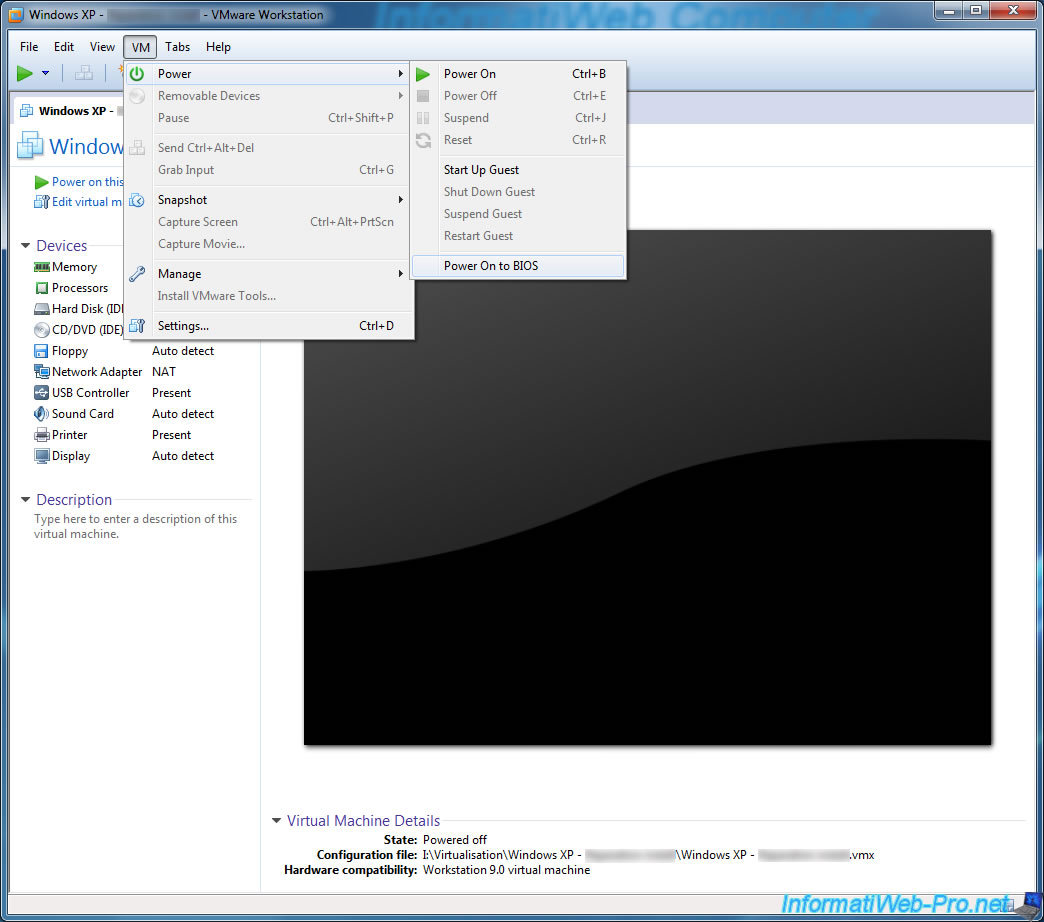Click the description text field
The image size is (1044, 922).
[136, 526]
